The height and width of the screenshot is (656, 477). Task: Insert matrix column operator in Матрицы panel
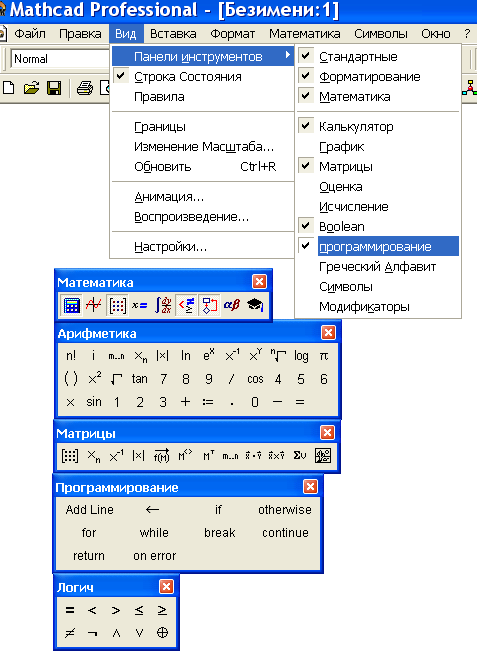point(185,456)
